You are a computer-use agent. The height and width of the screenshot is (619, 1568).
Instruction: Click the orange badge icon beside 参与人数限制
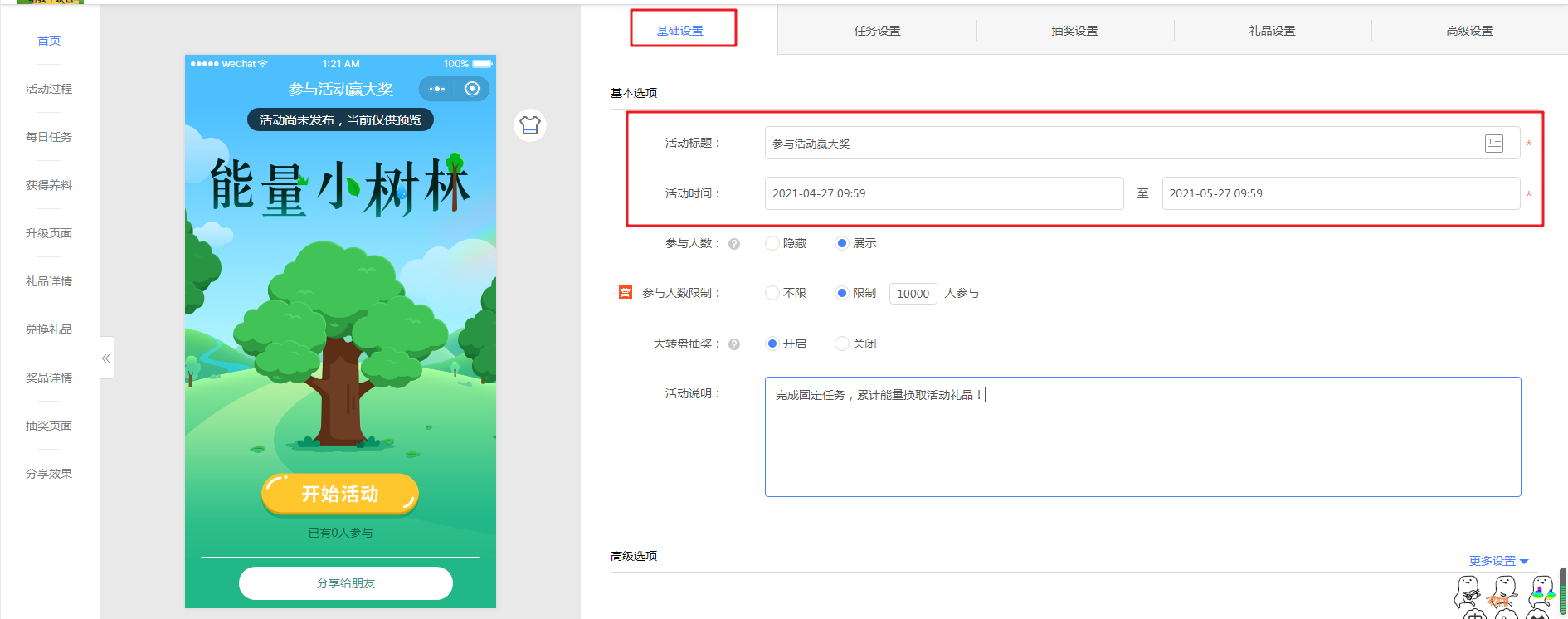tap(626, 292)
